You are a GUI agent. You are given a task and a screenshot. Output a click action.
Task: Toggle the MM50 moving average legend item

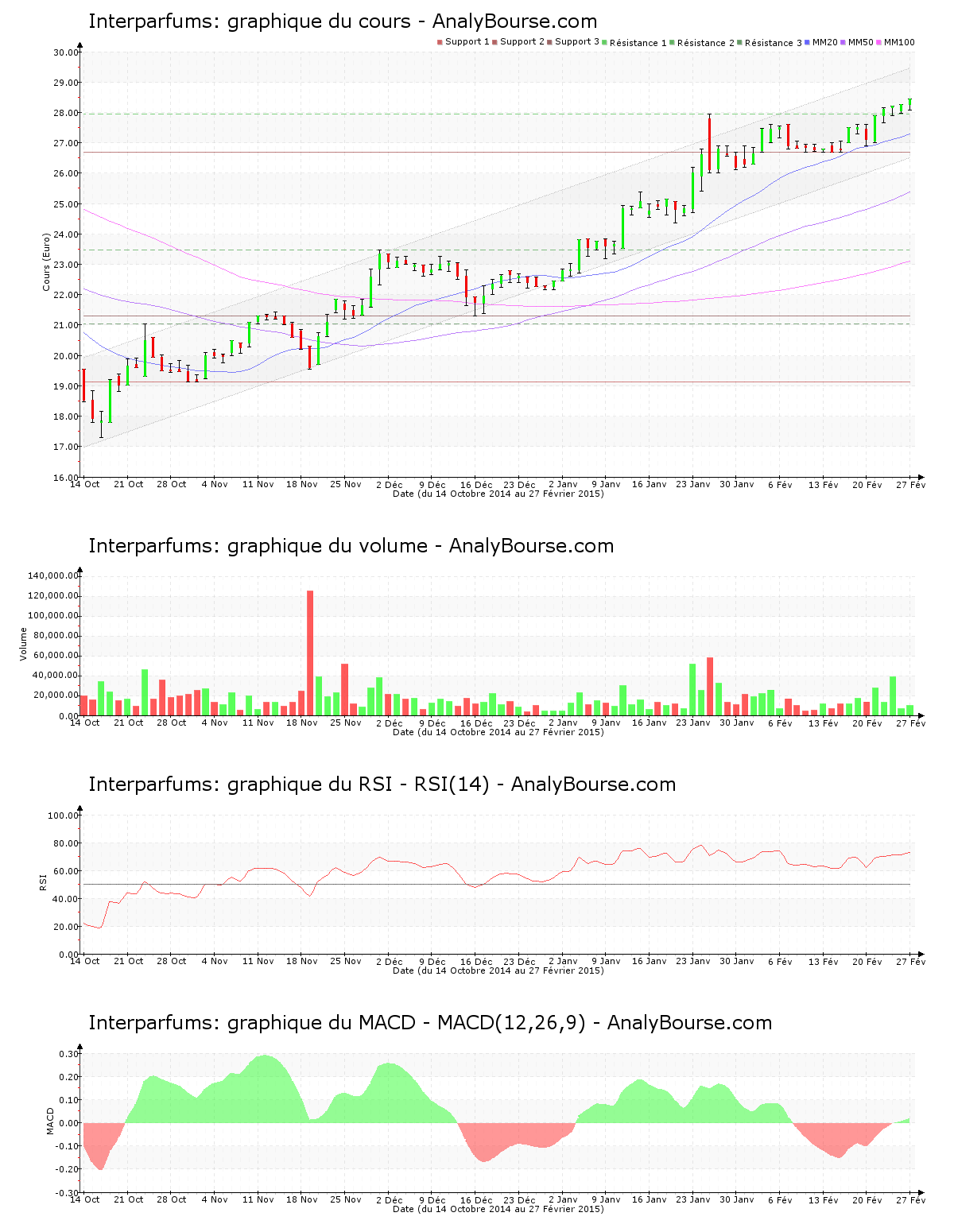click(860, 42)
